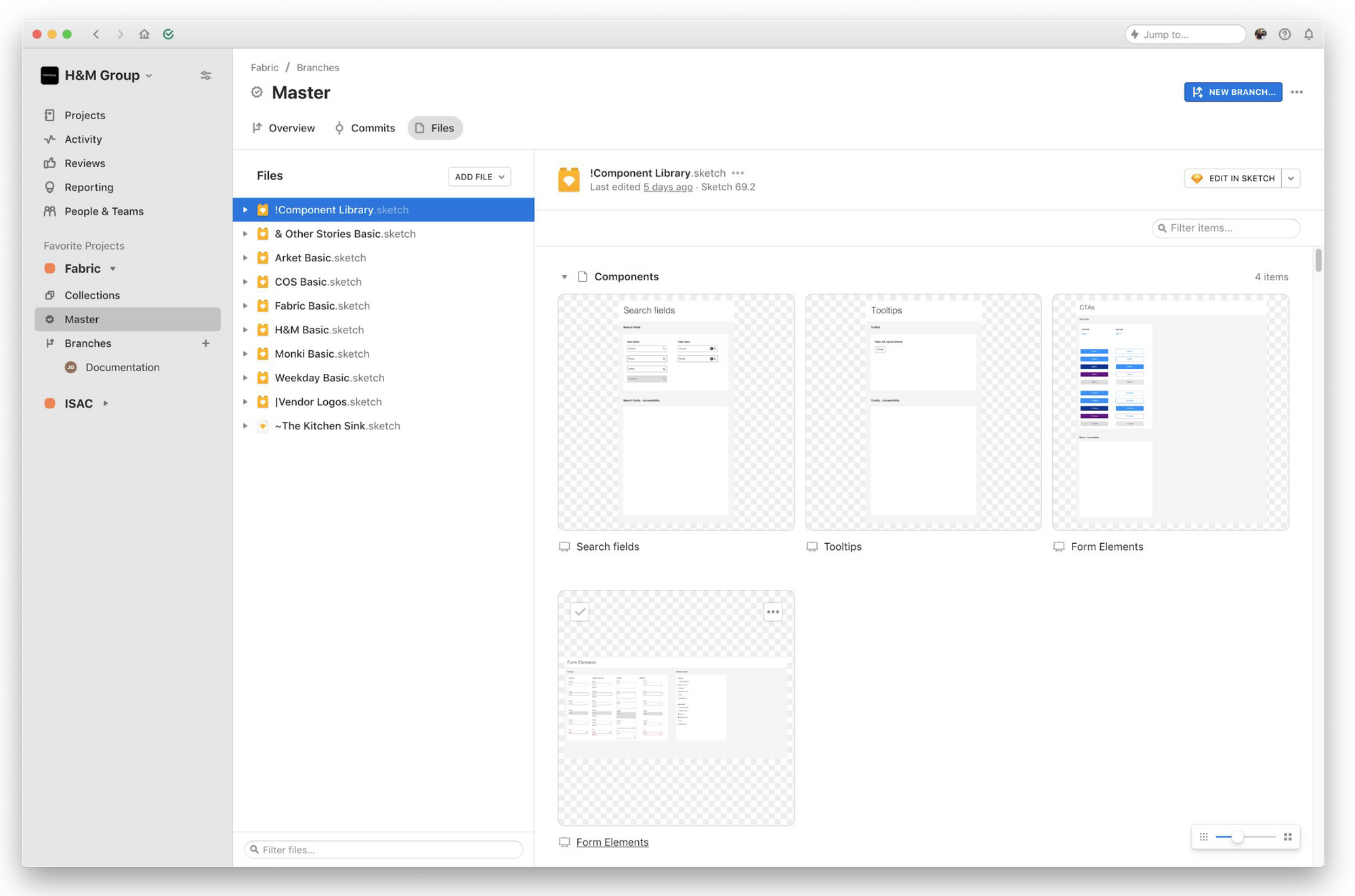Click the Fabric project orange icon

[x=49, y=268]
